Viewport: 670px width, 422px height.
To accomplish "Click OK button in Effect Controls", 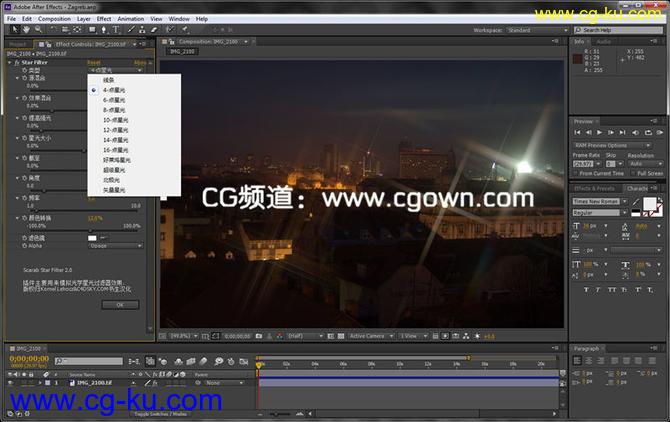I will [120, 305].
